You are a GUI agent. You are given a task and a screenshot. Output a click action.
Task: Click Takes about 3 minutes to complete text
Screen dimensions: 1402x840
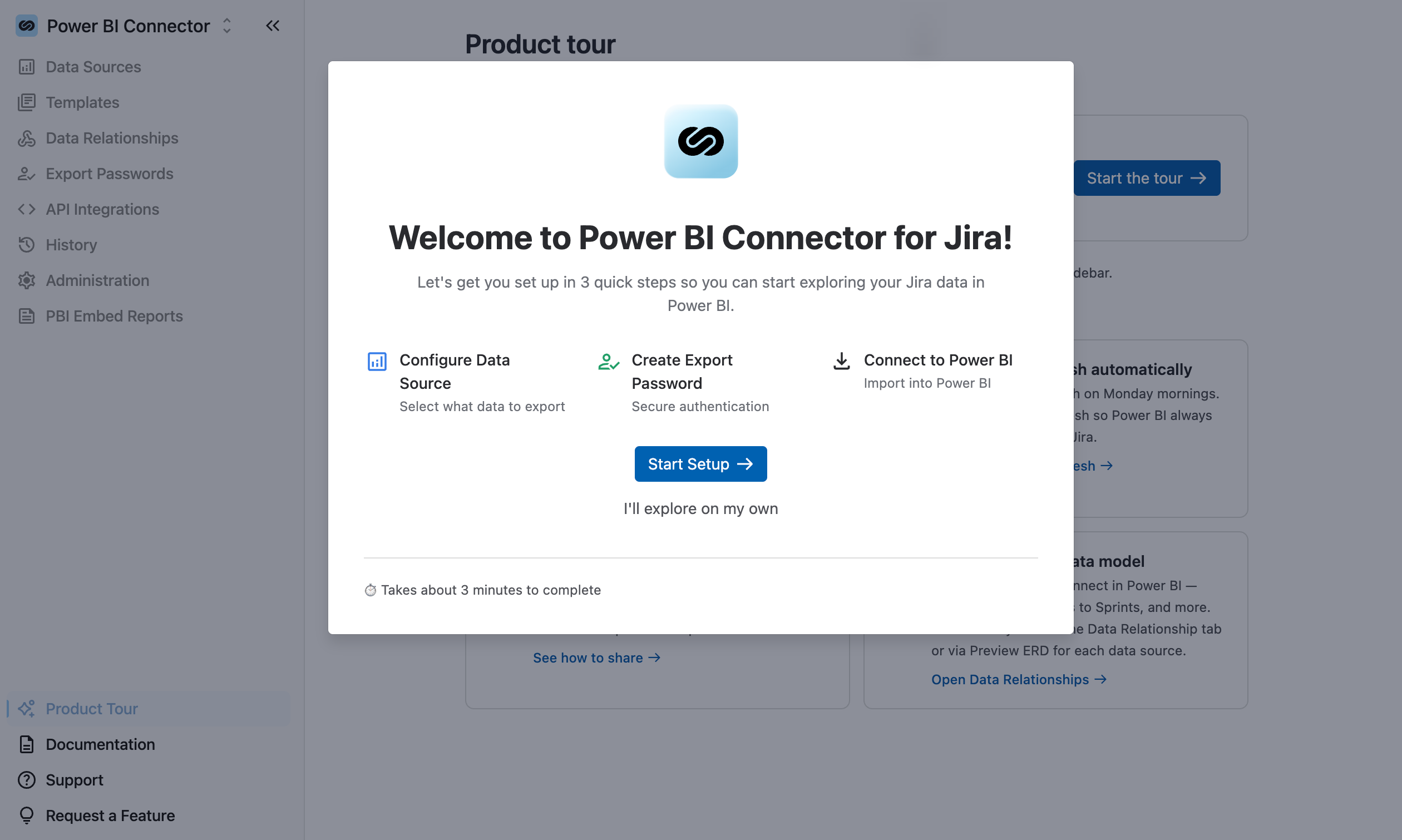(491, 590)
